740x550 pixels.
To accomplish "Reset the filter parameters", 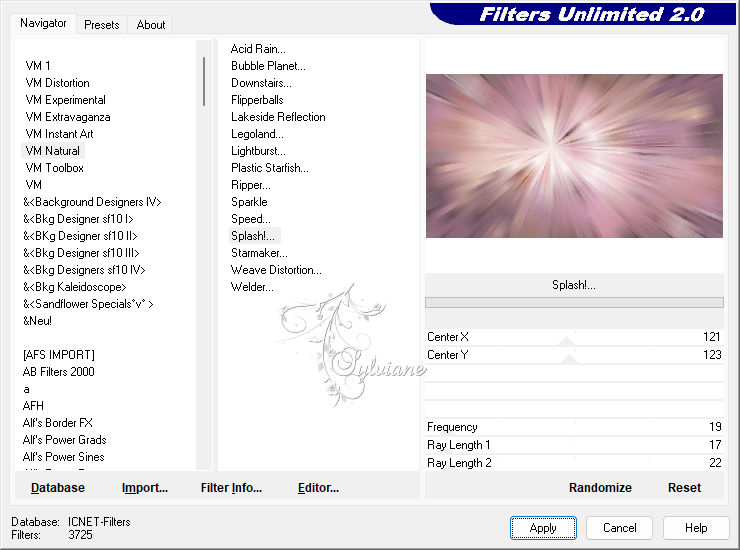I will [684, 488].
